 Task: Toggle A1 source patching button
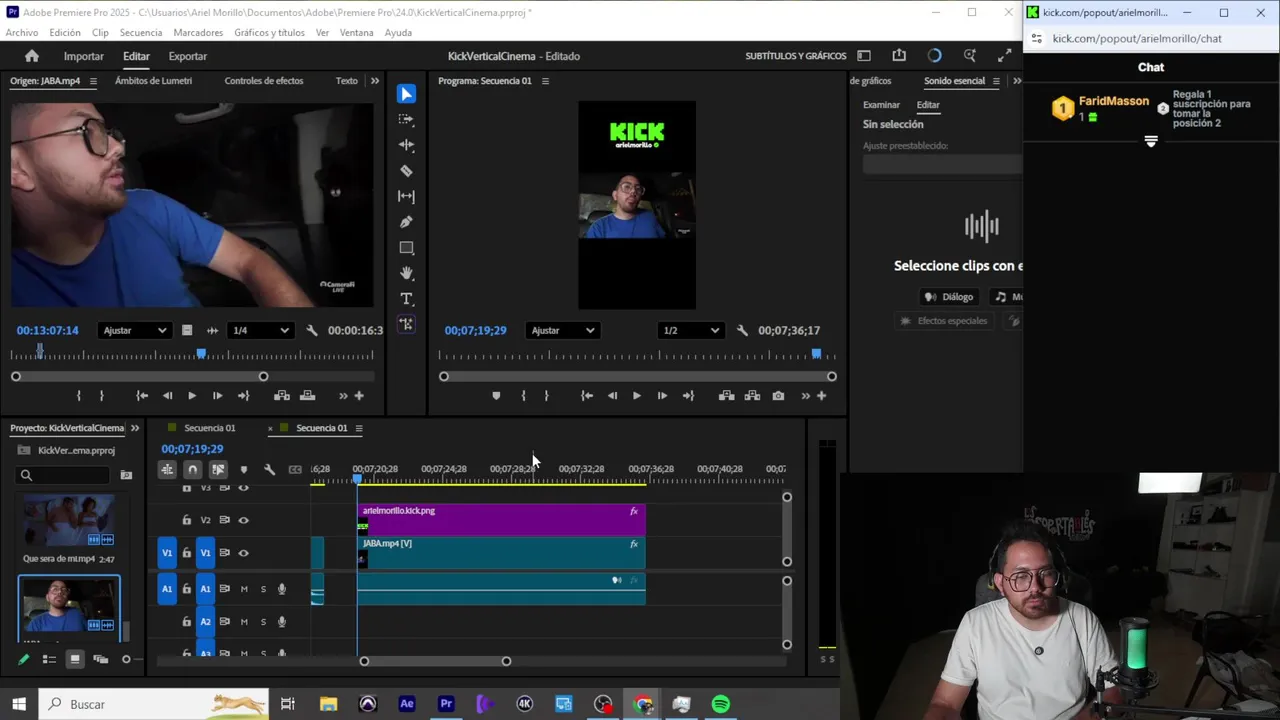pos(167,589)
